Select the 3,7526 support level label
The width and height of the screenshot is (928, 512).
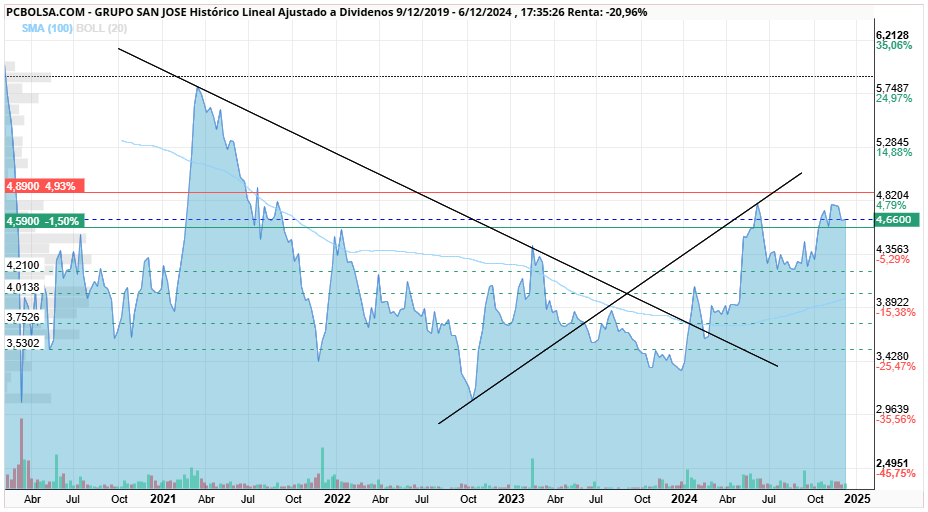(x=23, y=317)
